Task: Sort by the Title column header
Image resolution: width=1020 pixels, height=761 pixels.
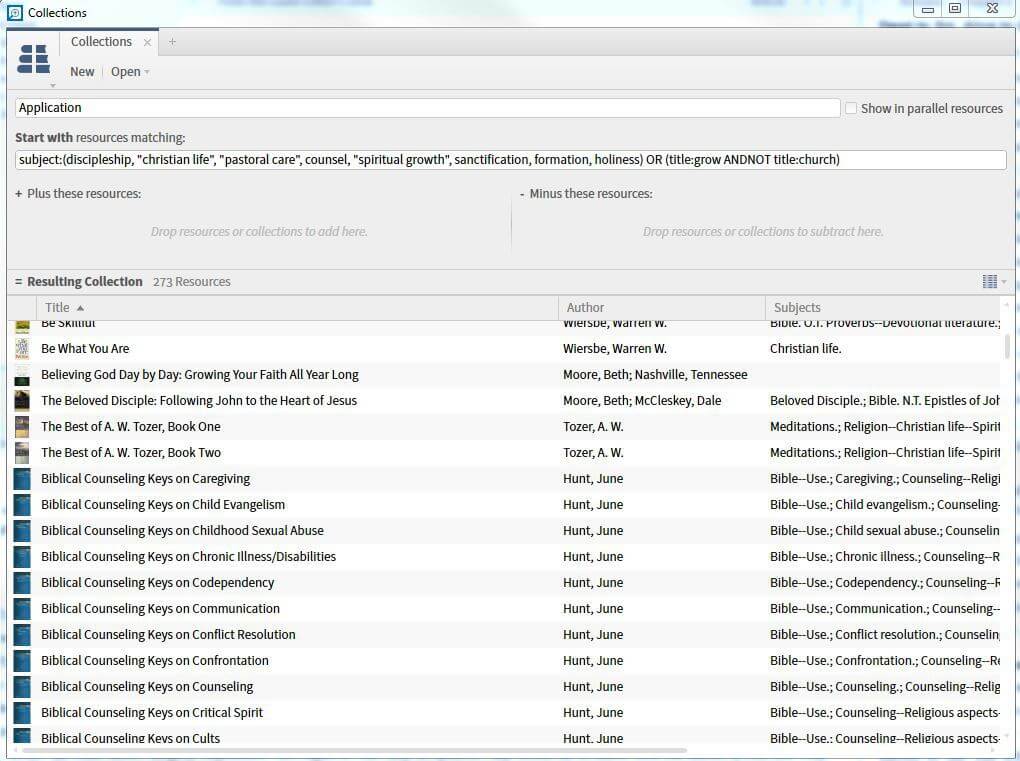Action: pos(60,308)
